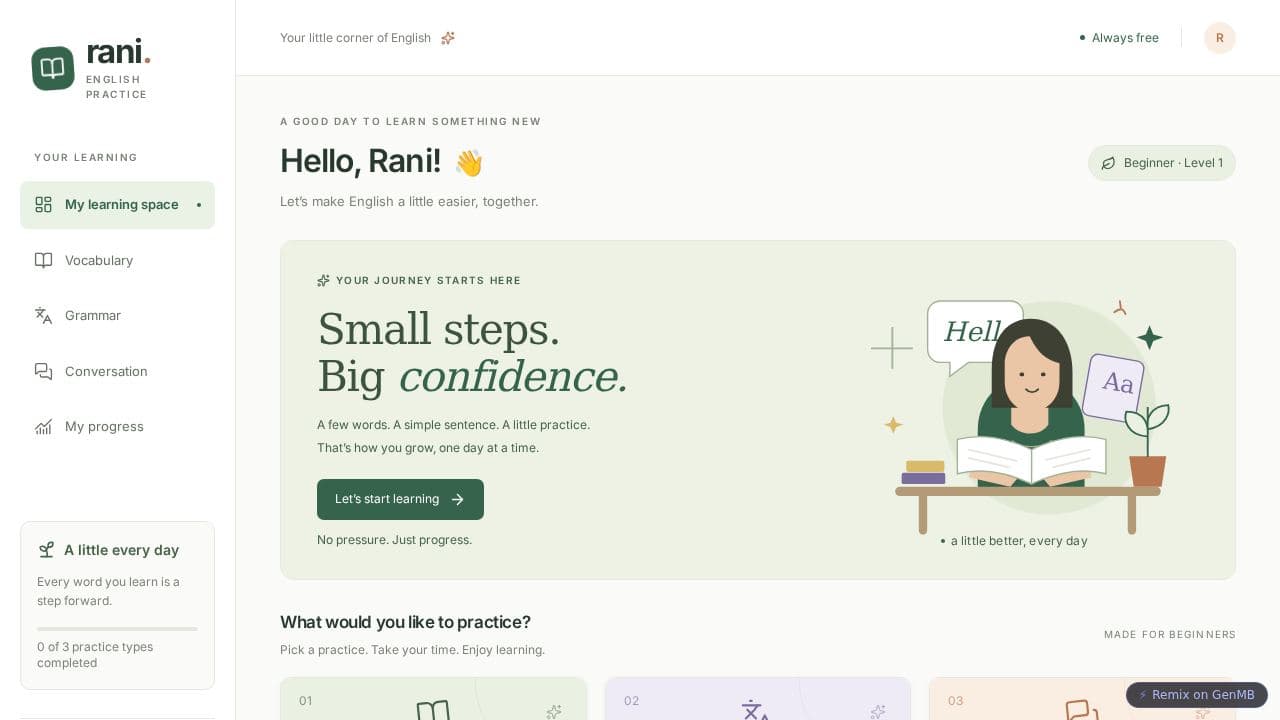The height and width of the screenshot is (720, 1280).
Task: Click the sprout icon in daily card
Action: click(46, 550)
